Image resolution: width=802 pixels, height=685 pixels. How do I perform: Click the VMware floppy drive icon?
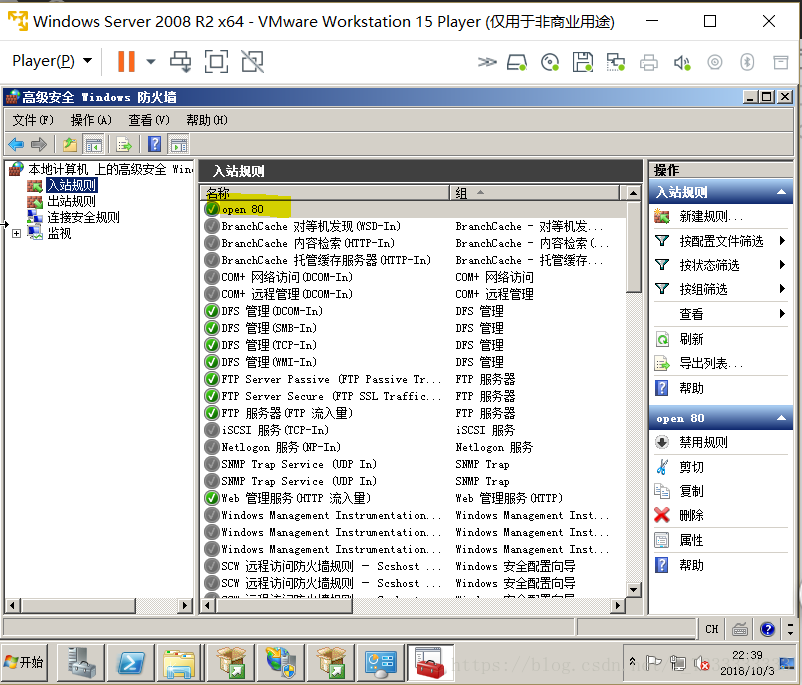583,62
